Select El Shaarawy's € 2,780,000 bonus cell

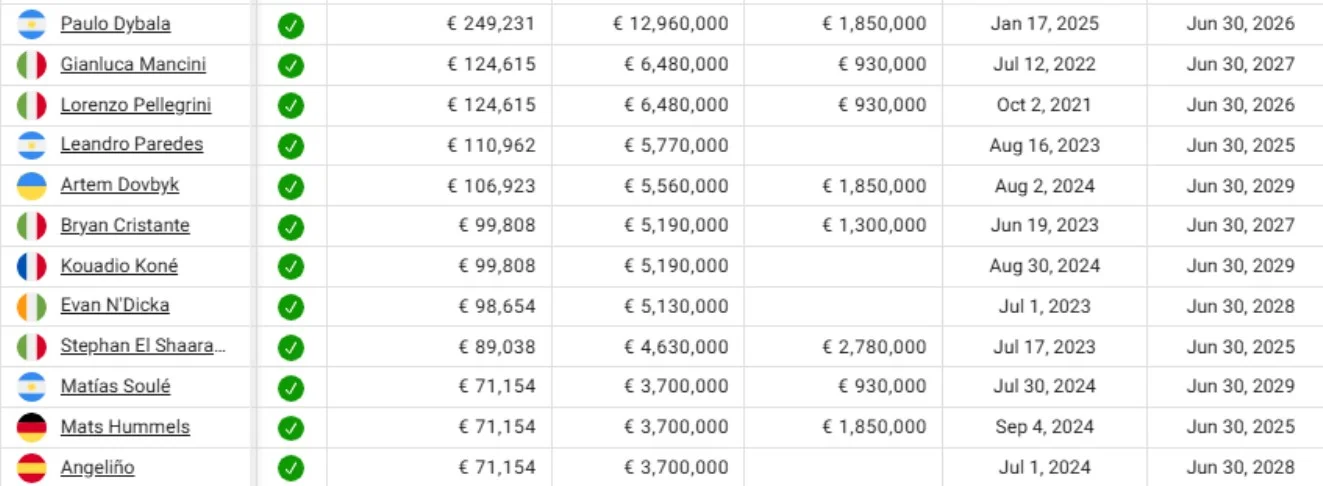pos(874,347)
